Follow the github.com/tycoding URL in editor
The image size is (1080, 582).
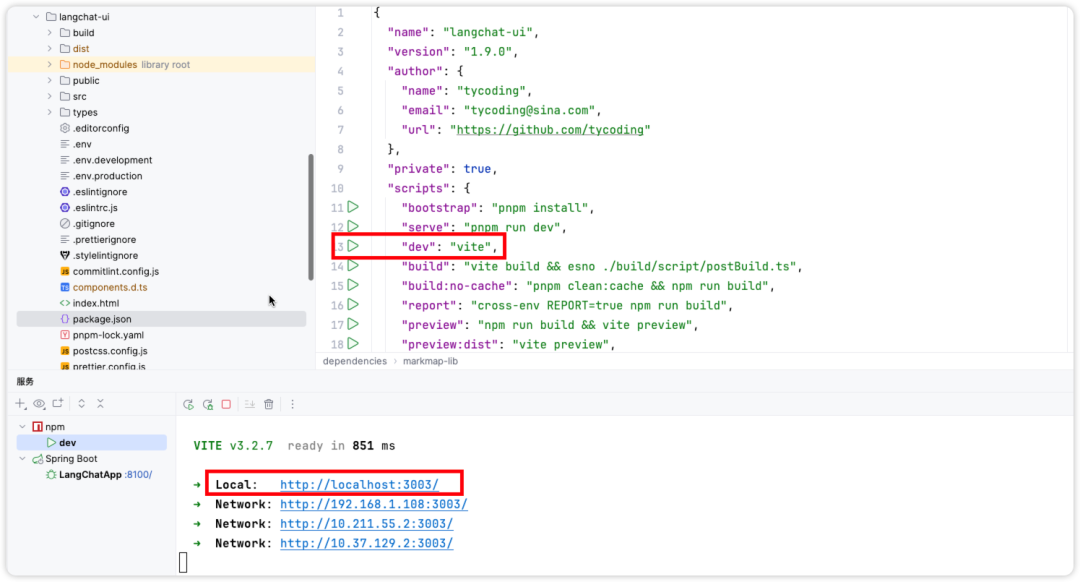pos(550,129)
